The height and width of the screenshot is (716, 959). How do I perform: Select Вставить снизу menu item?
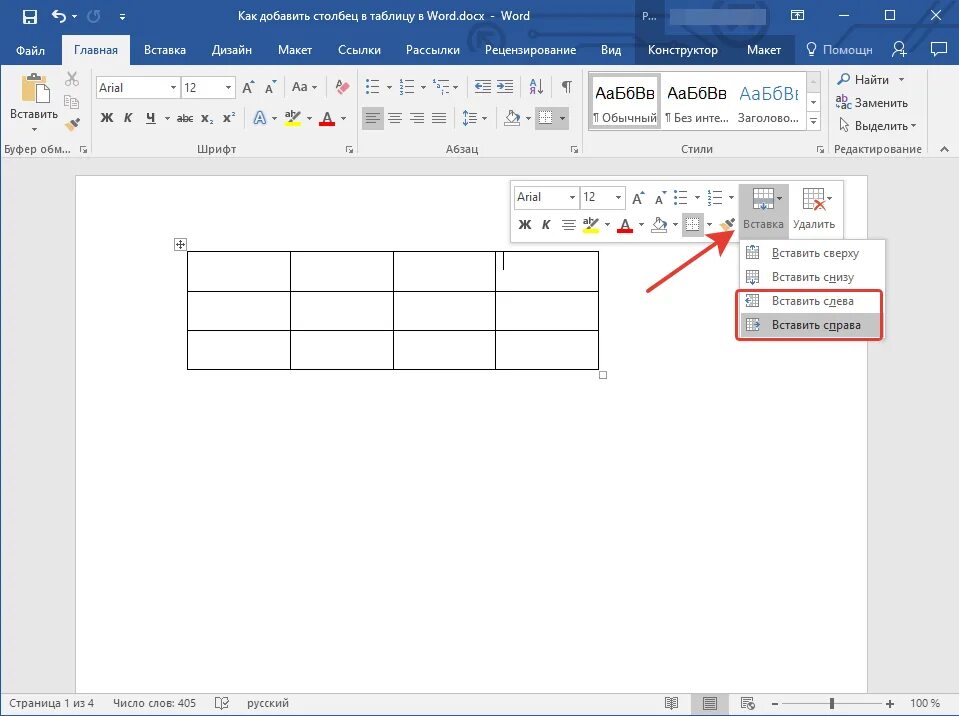[813, 277]
